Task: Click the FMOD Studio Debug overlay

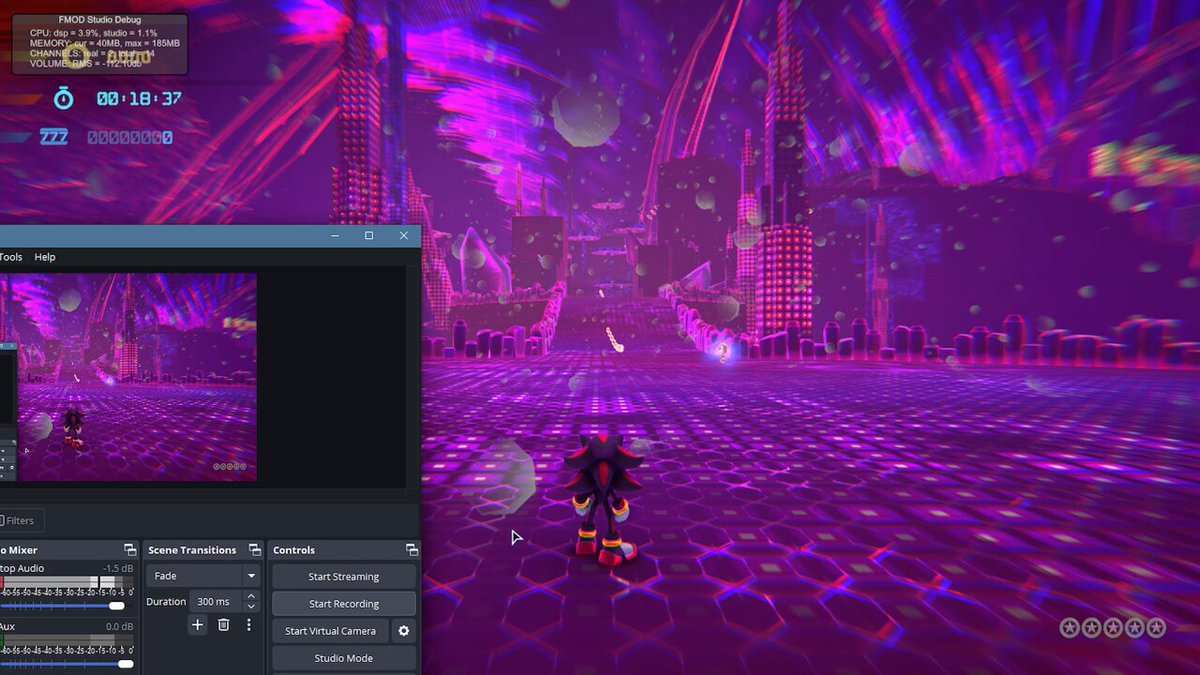Action: pyautogui.click(x=100, y=44)
